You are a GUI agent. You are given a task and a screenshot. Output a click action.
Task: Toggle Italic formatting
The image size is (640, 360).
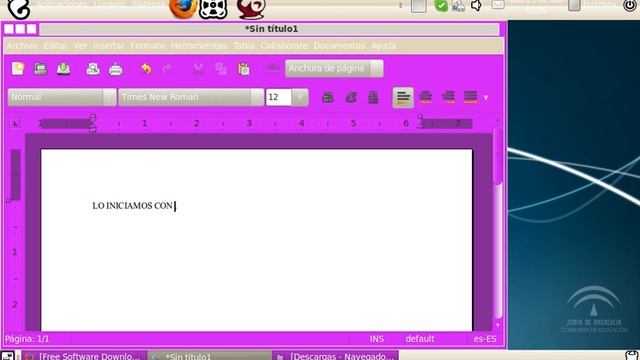(351, 97)
